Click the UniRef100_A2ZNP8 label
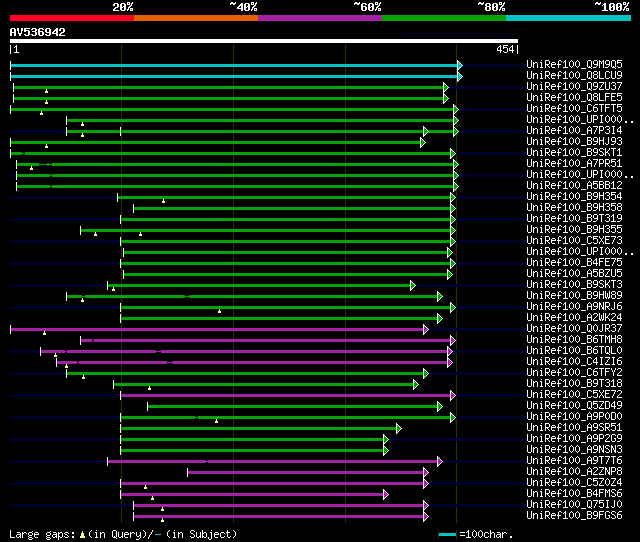The height and width of the screenshot is (542, 640). [574, 472]
